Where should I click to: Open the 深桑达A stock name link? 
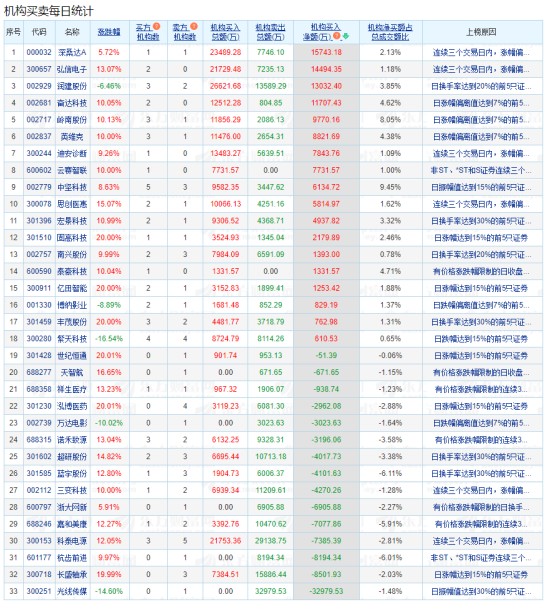point(72,52)
